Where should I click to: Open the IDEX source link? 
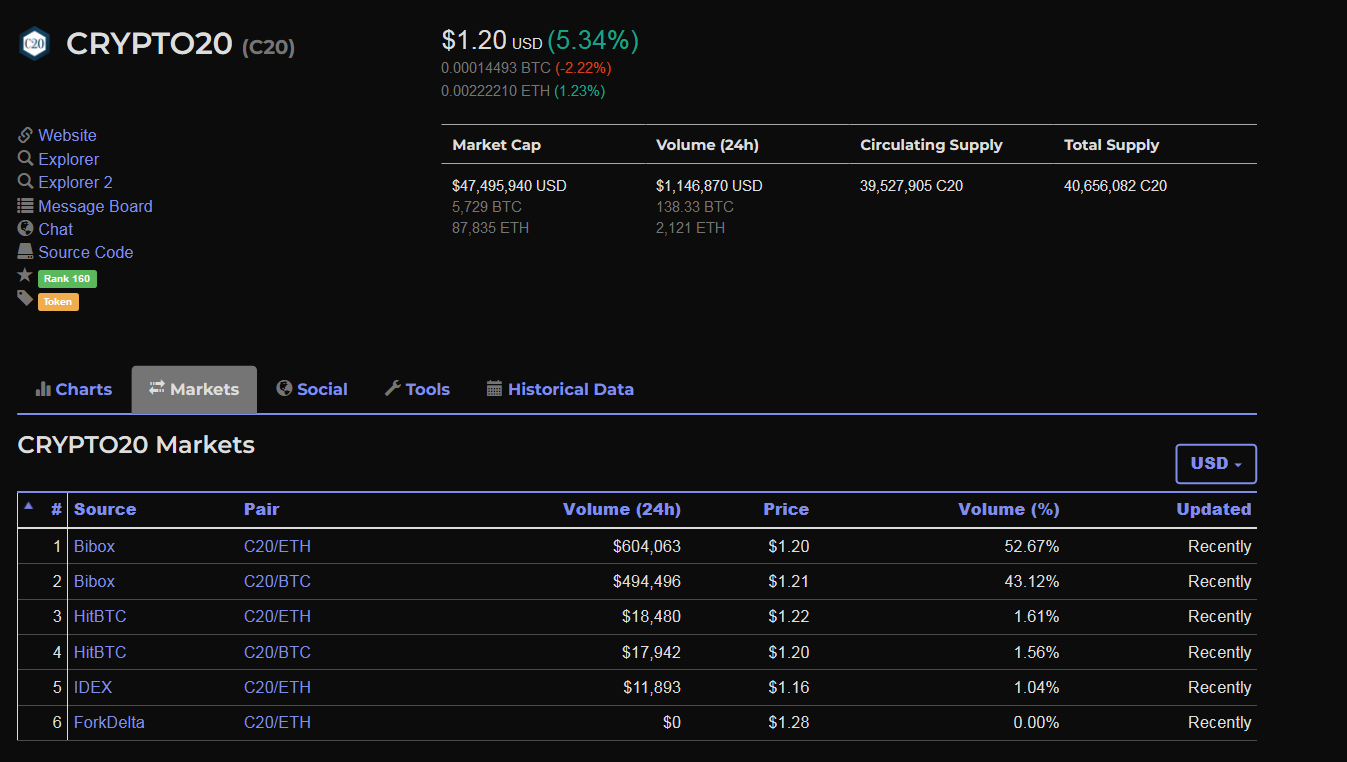pos(93,687)
